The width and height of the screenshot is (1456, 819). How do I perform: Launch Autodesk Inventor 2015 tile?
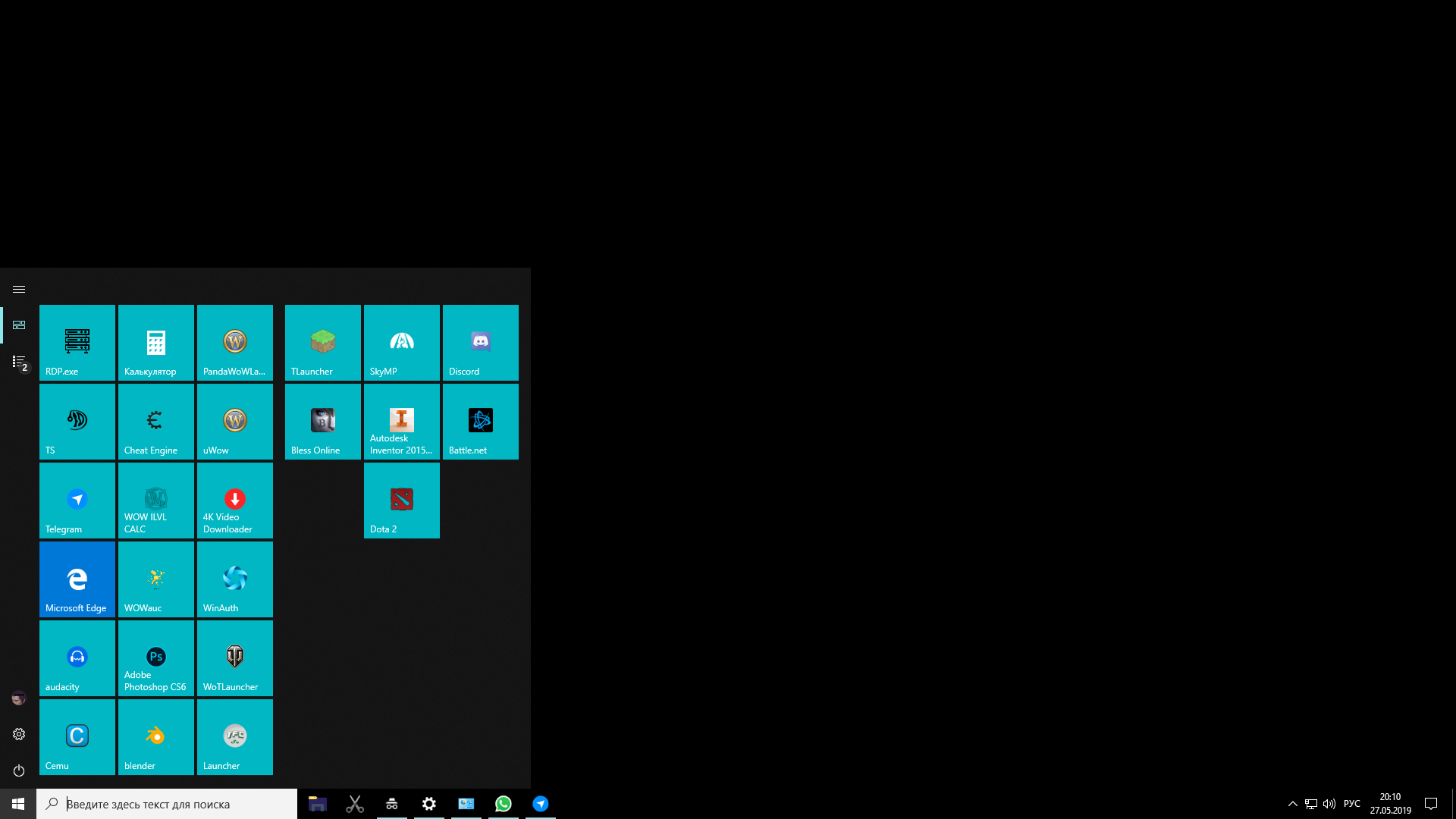point(402,422)
